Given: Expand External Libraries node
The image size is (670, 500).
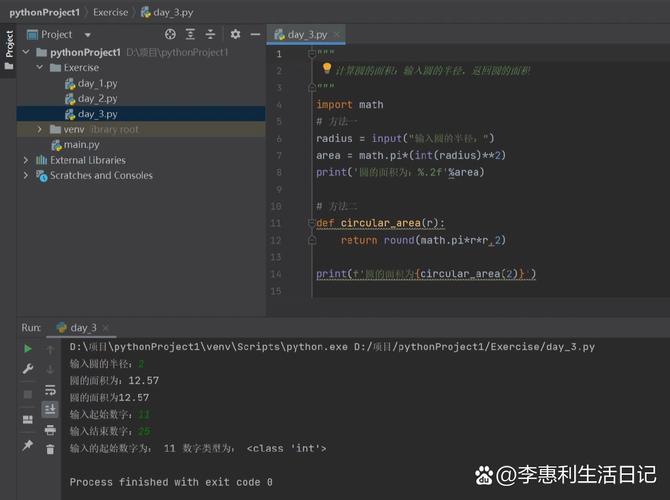Looking at the screenshot, I should click(x=26, y=160).
